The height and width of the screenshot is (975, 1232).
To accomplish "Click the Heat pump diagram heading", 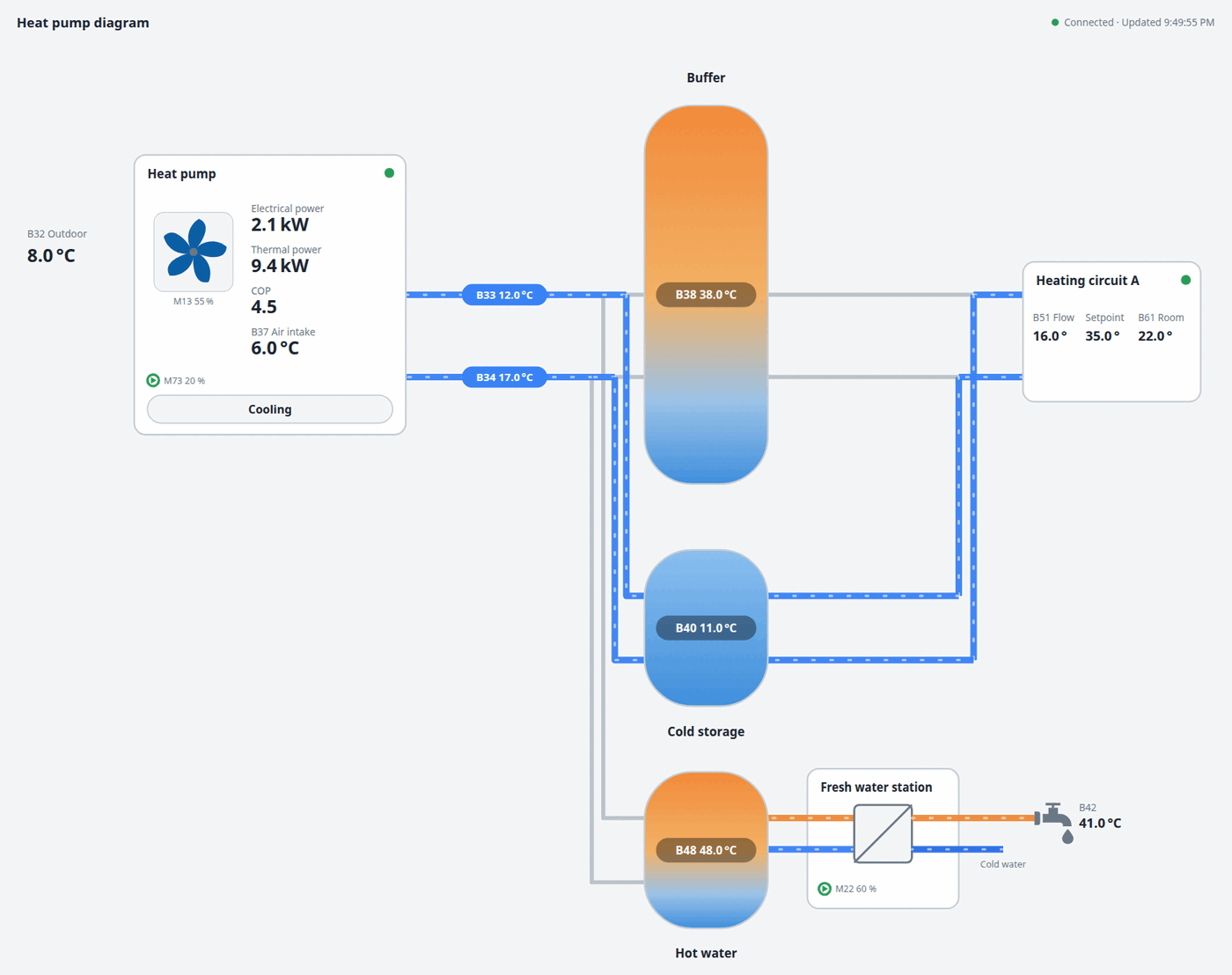I will point(83,23).
